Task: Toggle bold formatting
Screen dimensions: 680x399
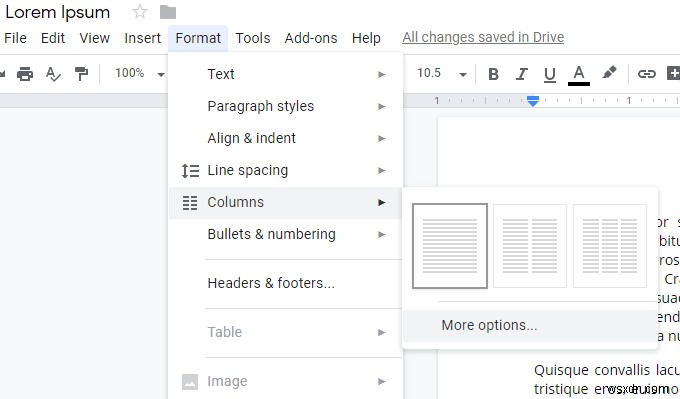Action: pyautogui.click(x=493, y=74)
